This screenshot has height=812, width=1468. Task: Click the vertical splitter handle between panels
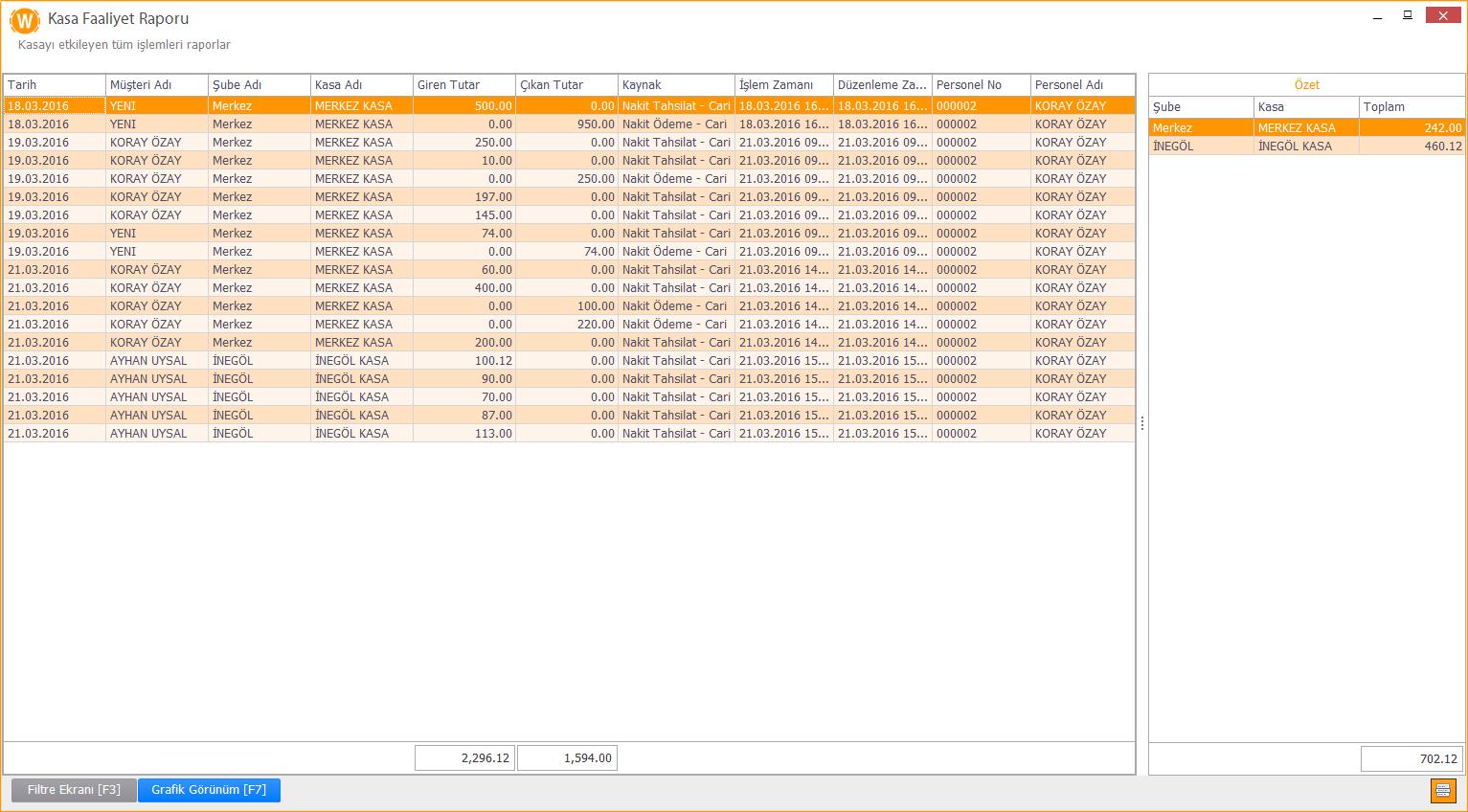(x=1142, y=422)
